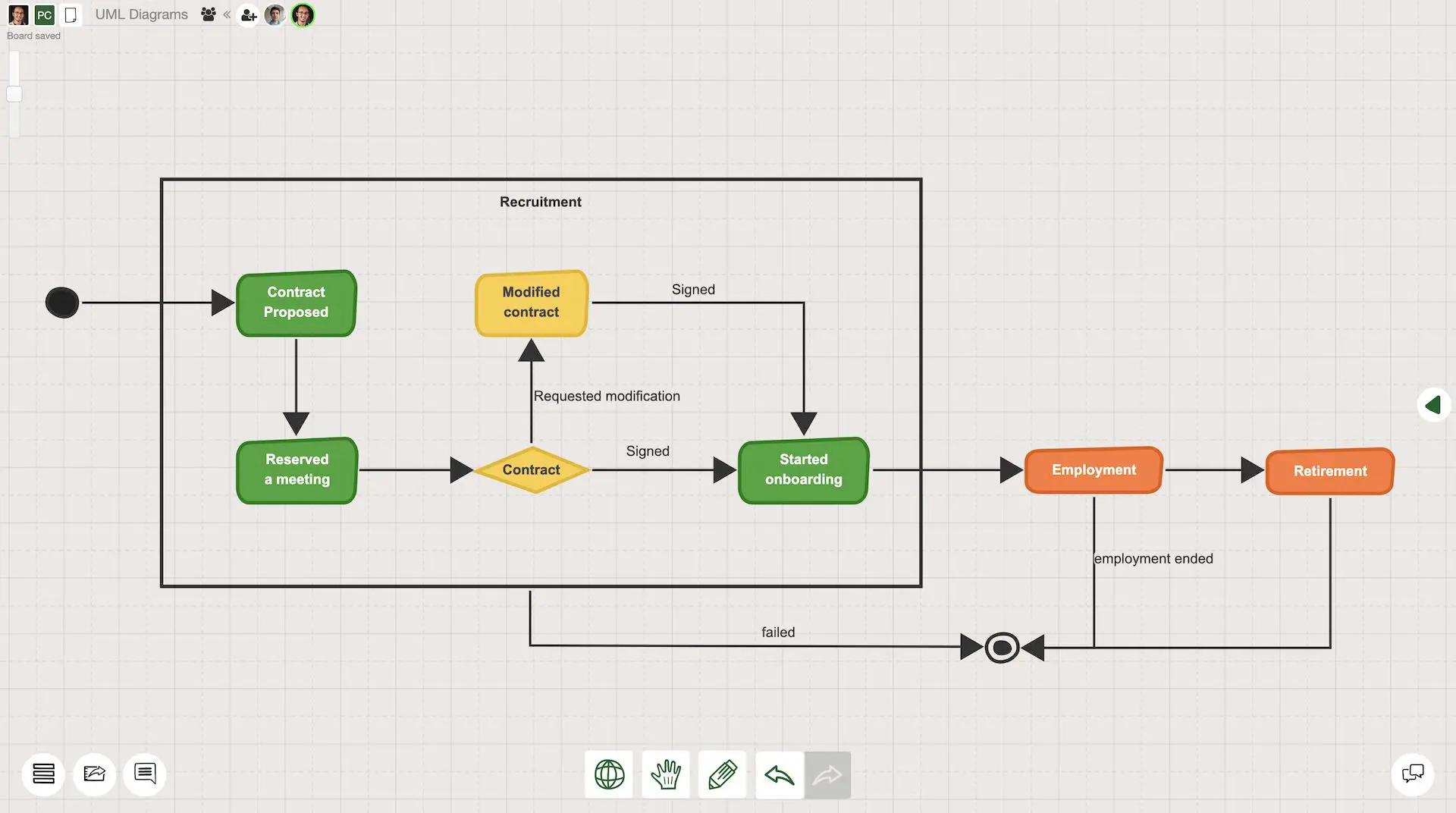Open the board list menu icon
Viewport: 1456px width, 813px height.
[43, 774]
